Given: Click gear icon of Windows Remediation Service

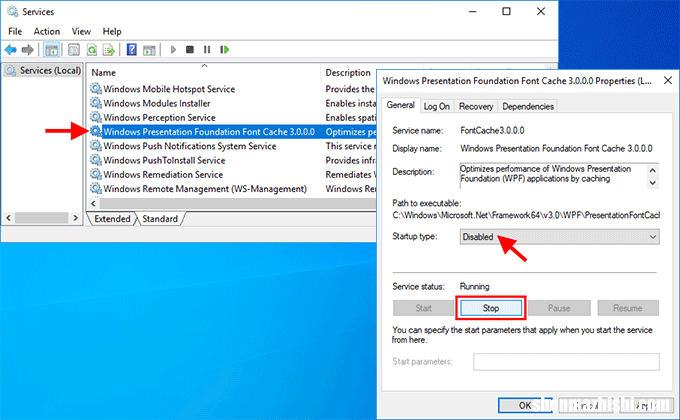Looking at the screenshot, I should coord(96,174).
